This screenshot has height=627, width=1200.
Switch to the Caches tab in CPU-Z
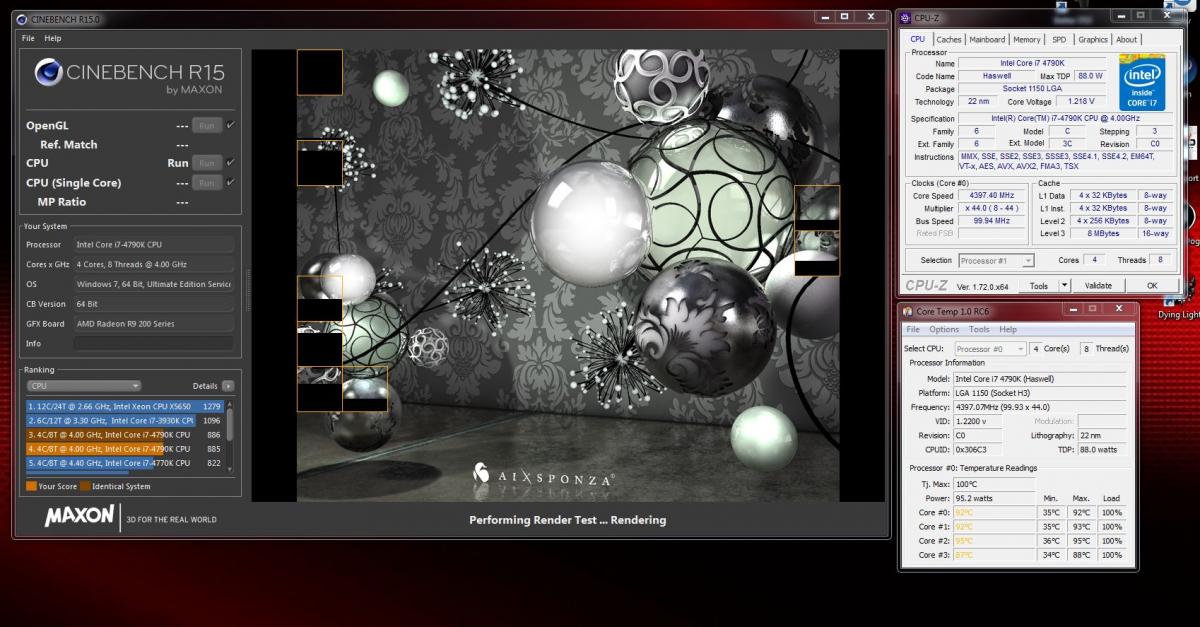[949, 40]
